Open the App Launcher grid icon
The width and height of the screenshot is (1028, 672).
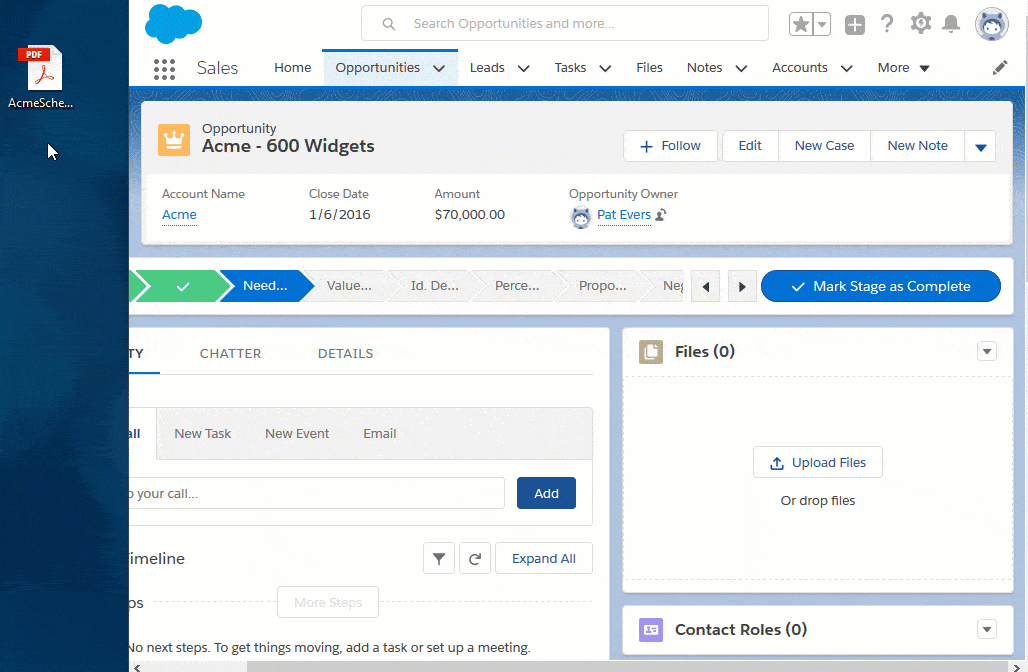[164, 67]
